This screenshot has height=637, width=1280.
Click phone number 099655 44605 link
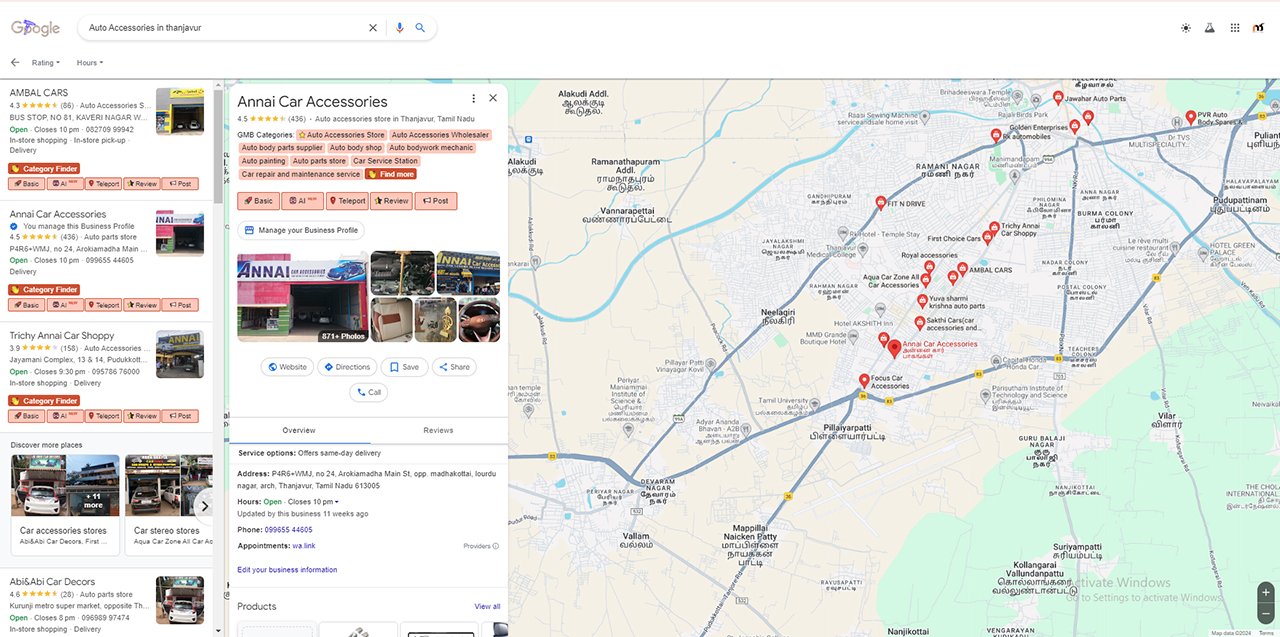click(289, 530)
